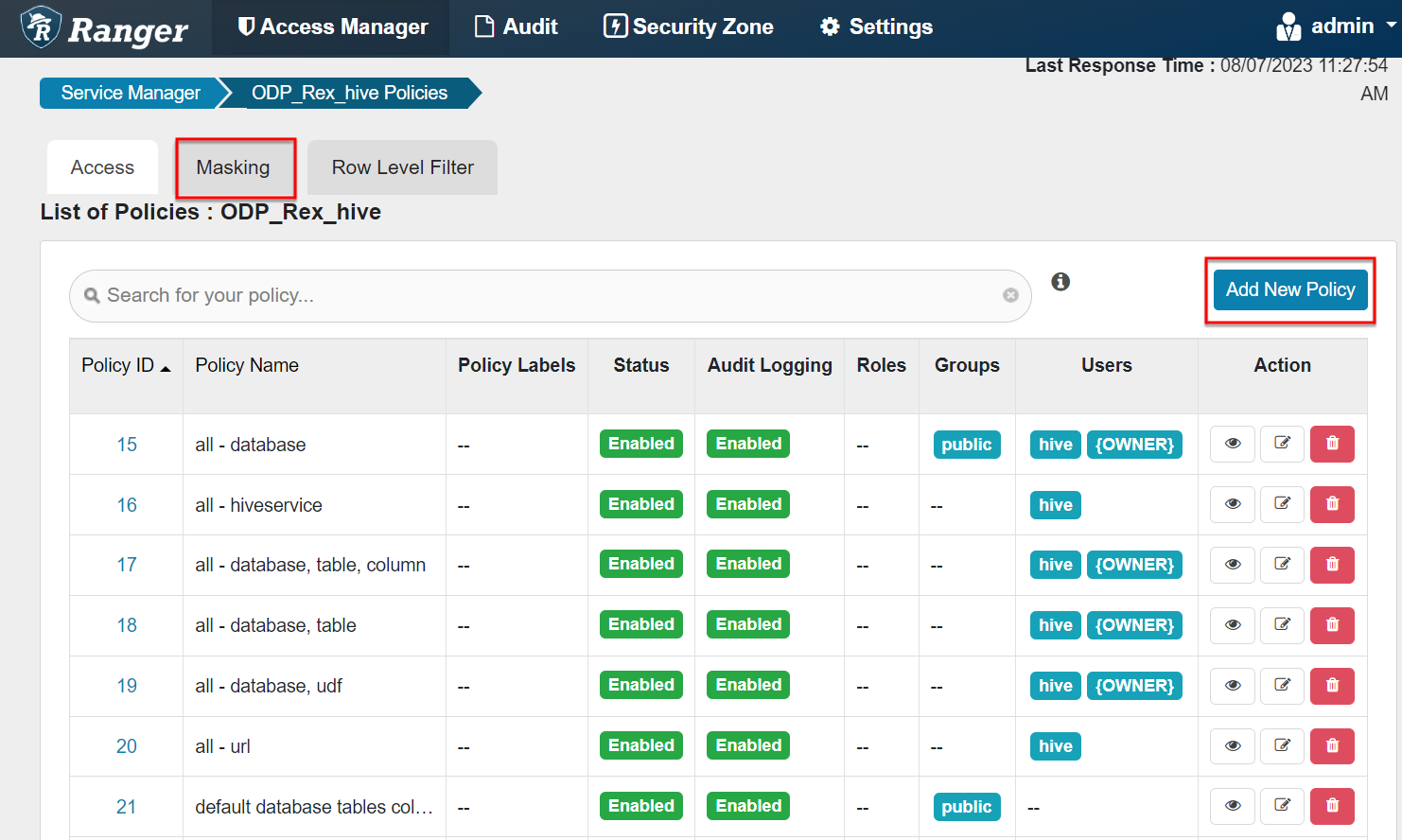This screenshot has height=840, width=1402.
Task: Open the Audit menu
Action: click(517, 26)
